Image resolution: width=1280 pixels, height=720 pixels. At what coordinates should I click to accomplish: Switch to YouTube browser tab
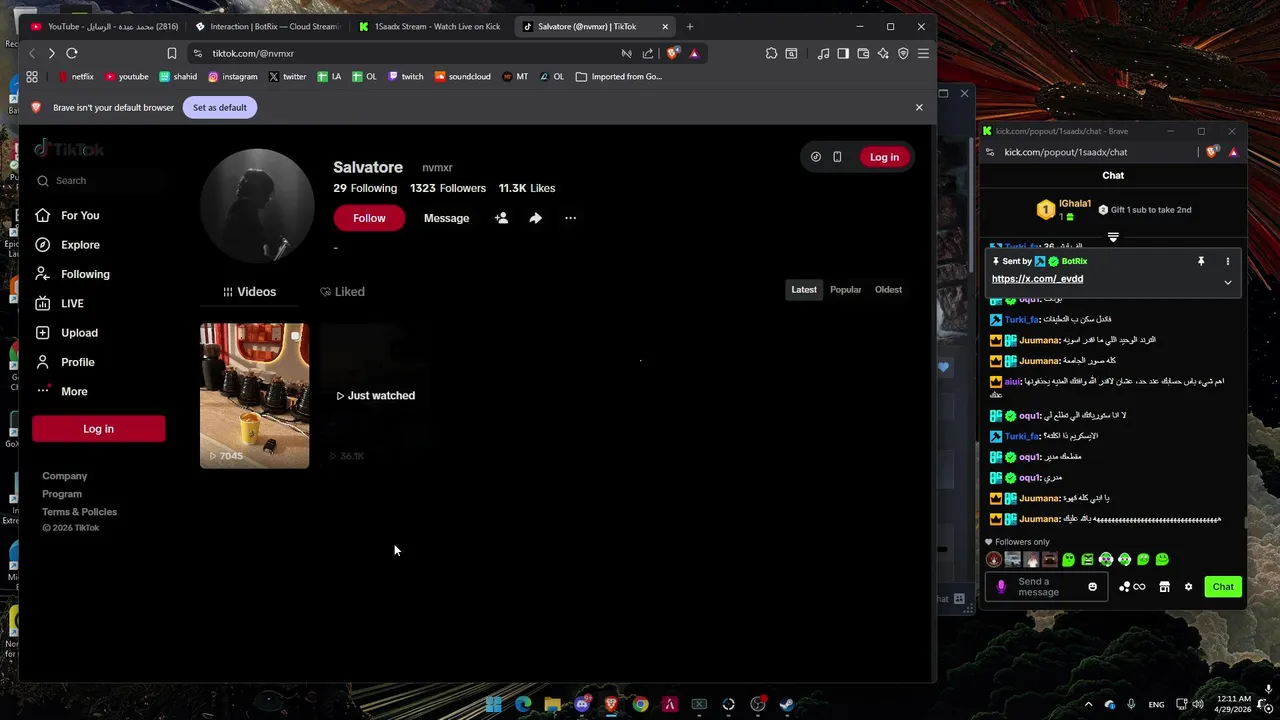click(x=104, y=26)
